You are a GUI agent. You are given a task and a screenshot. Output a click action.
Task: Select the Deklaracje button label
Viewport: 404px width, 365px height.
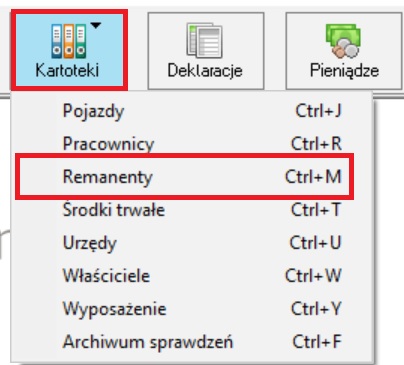click(x=205, y=71)
